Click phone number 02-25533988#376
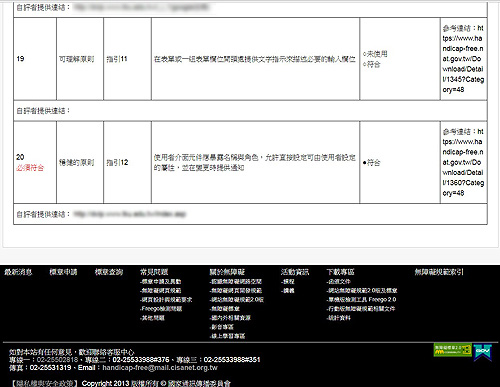Image resolution: width=500 pixels, height=387 pixels. (x=141, y=360)
